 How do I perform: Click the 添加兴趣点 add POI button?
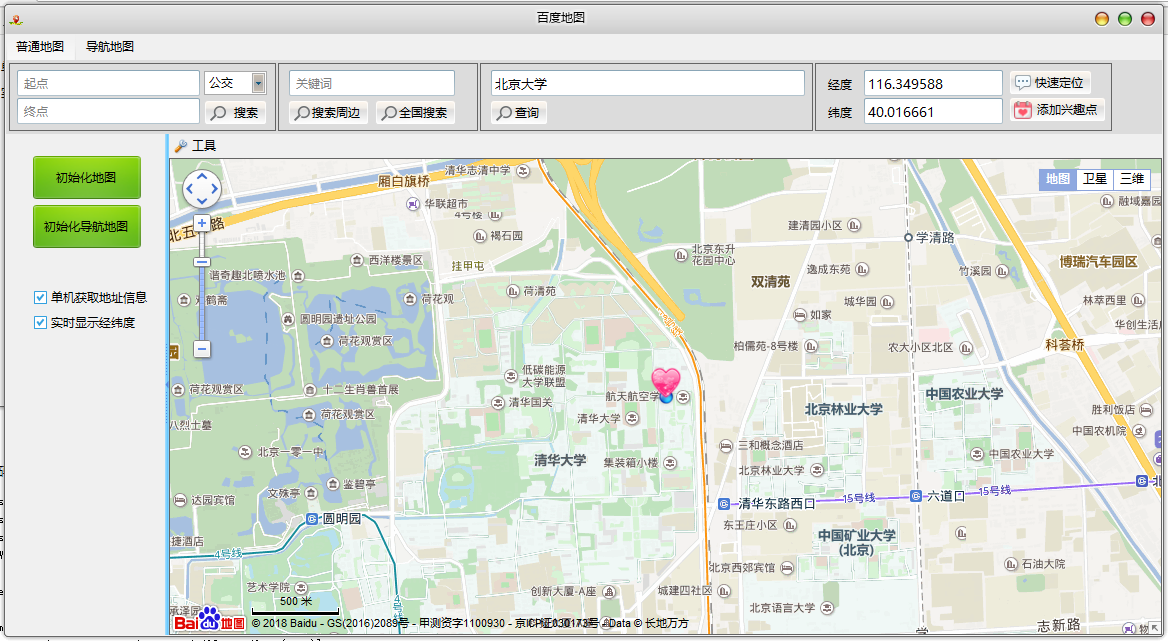tap(1057, 109)
